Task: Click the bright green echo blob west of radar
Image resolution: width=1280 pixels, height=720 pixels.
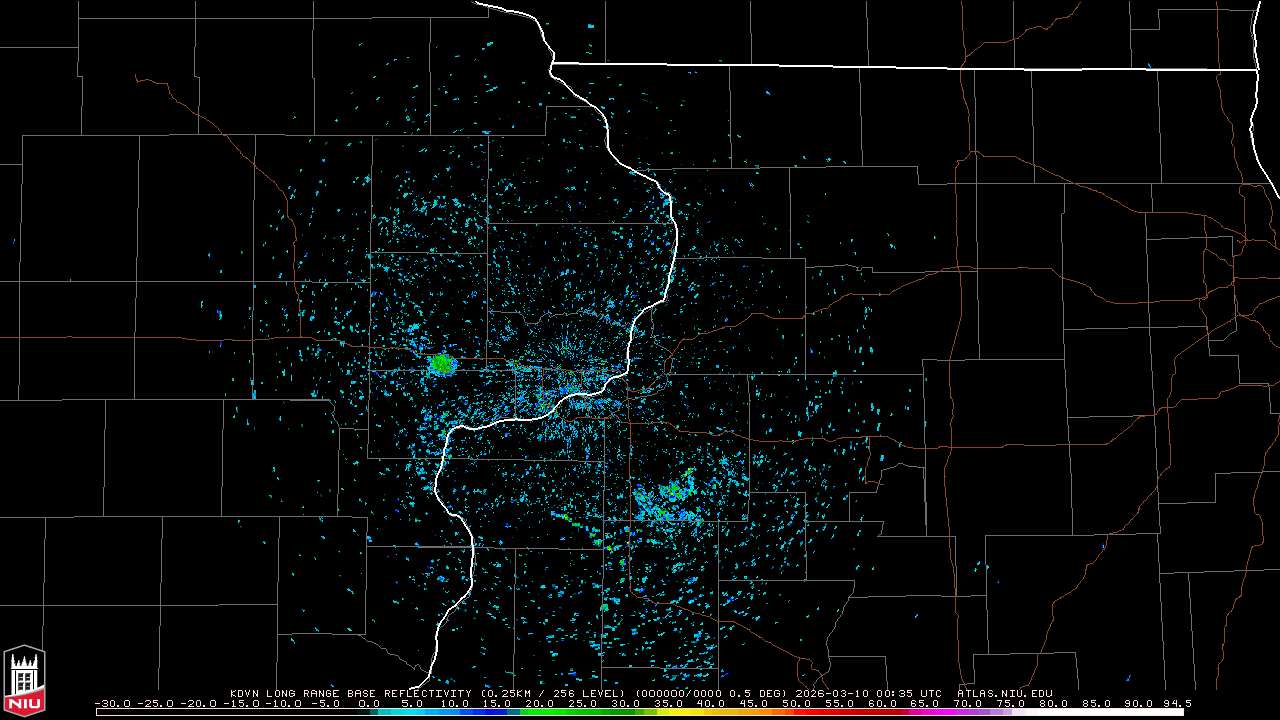Action: tap(441, 364)
